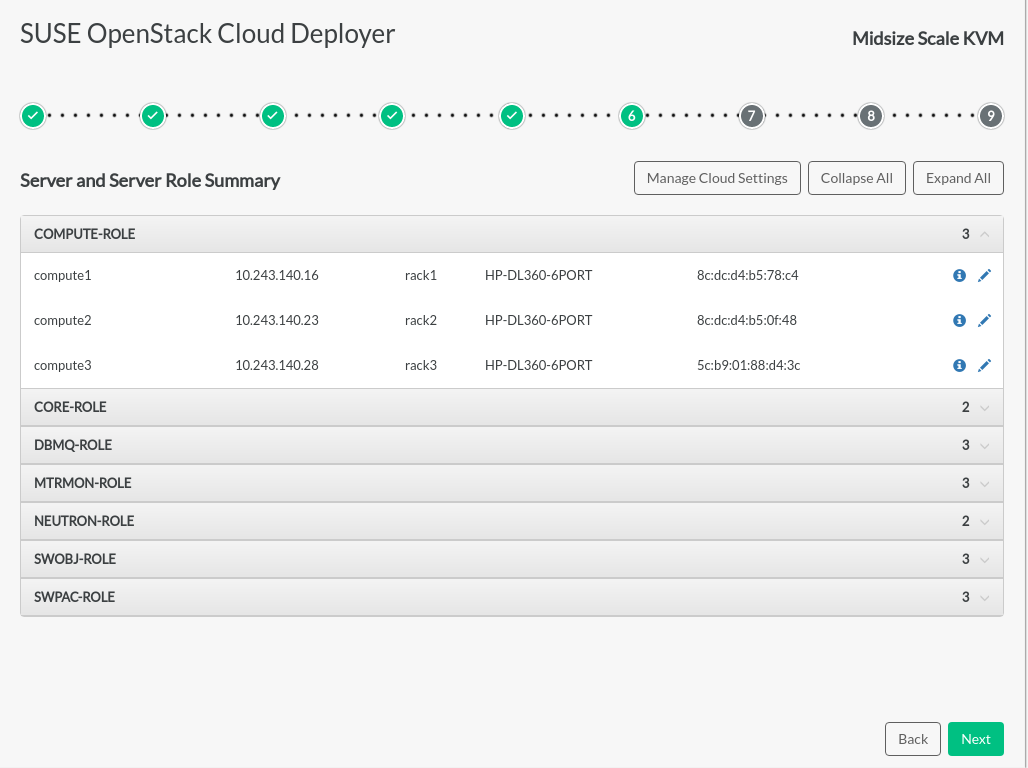Expand the MTRMON-ROLE row
This screenshot has height=768, width=1028.
(x=985, y=484)
